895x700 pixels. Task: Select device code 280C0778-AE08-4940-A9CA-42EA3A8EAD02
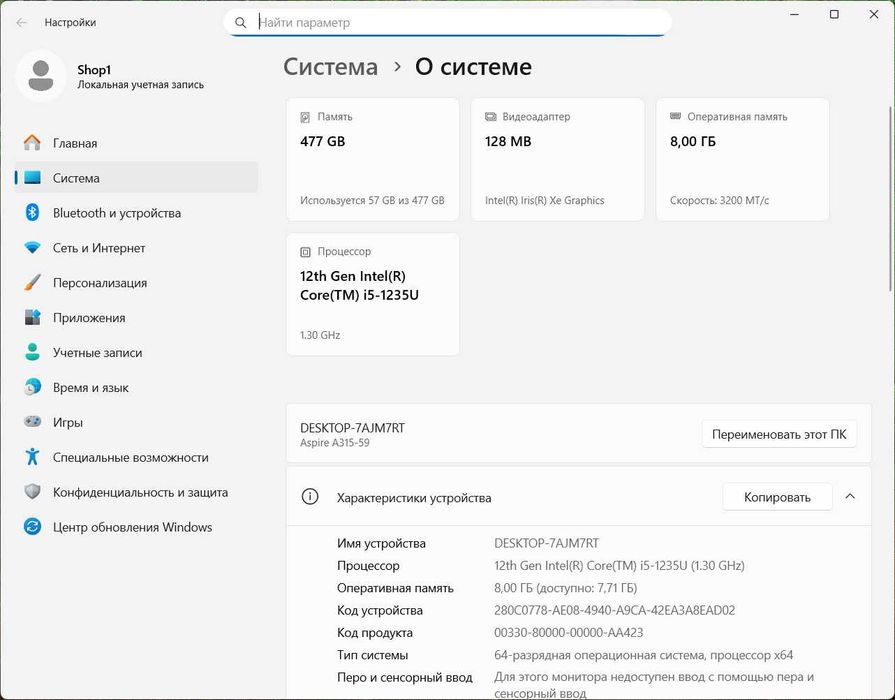pos(615,610)
